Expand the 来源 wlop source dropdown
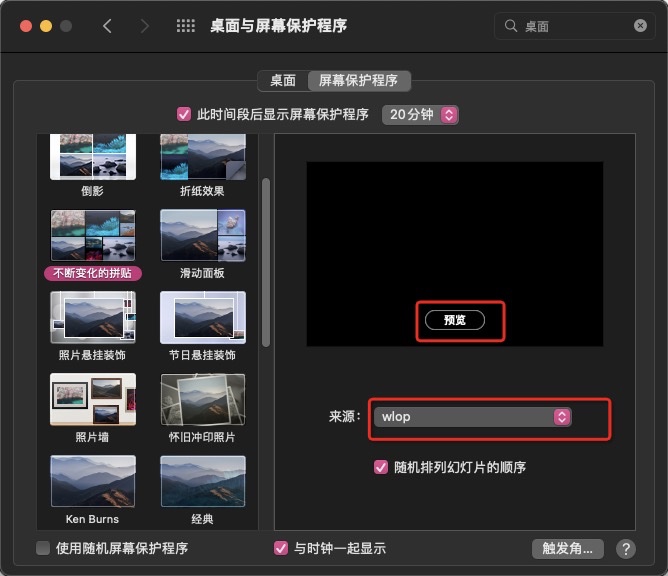The image size is (668, 576). pos(471,417)
